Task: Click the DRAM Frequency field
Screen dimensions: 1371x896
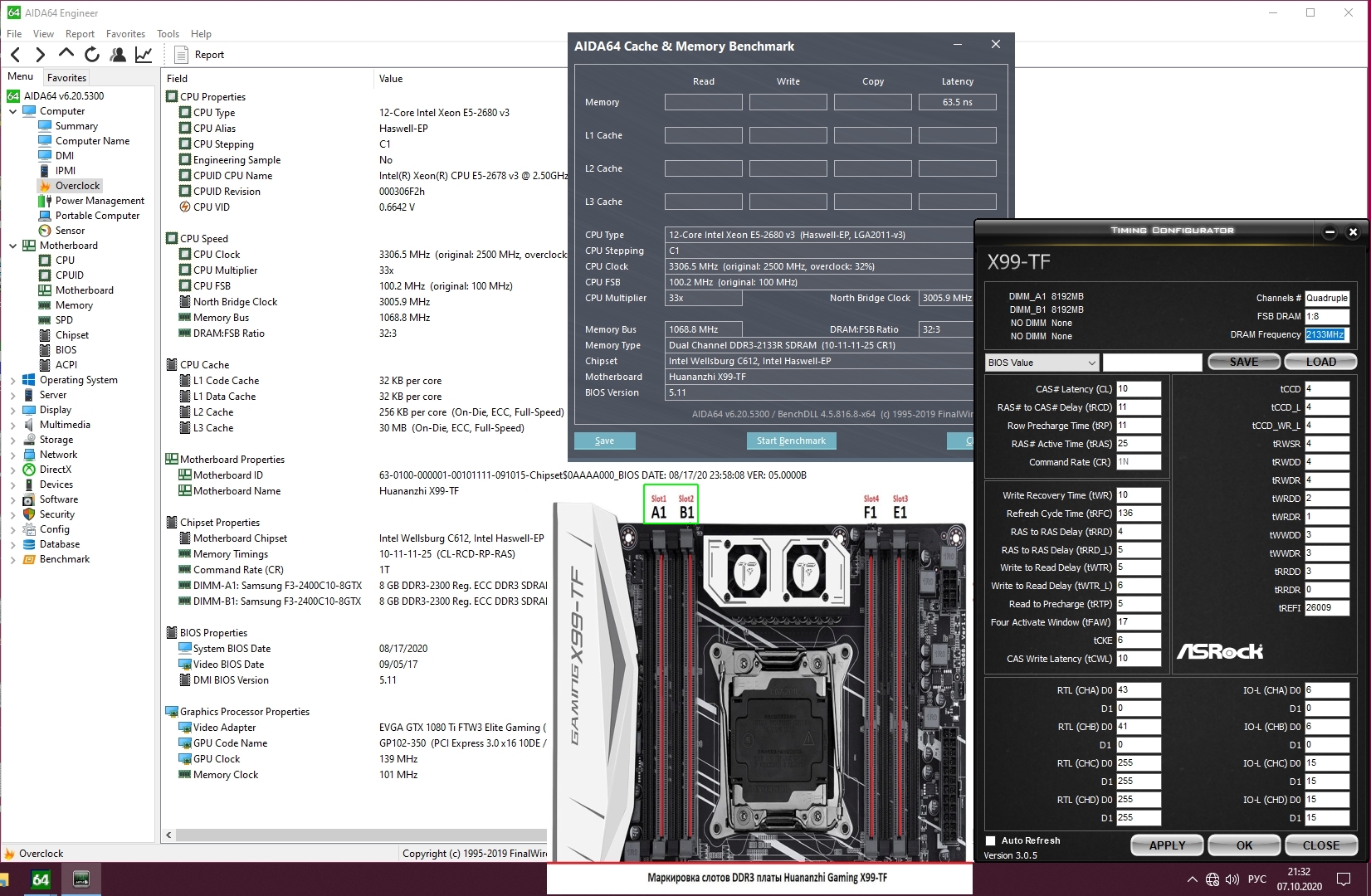Action: (x=1326, y=334)
